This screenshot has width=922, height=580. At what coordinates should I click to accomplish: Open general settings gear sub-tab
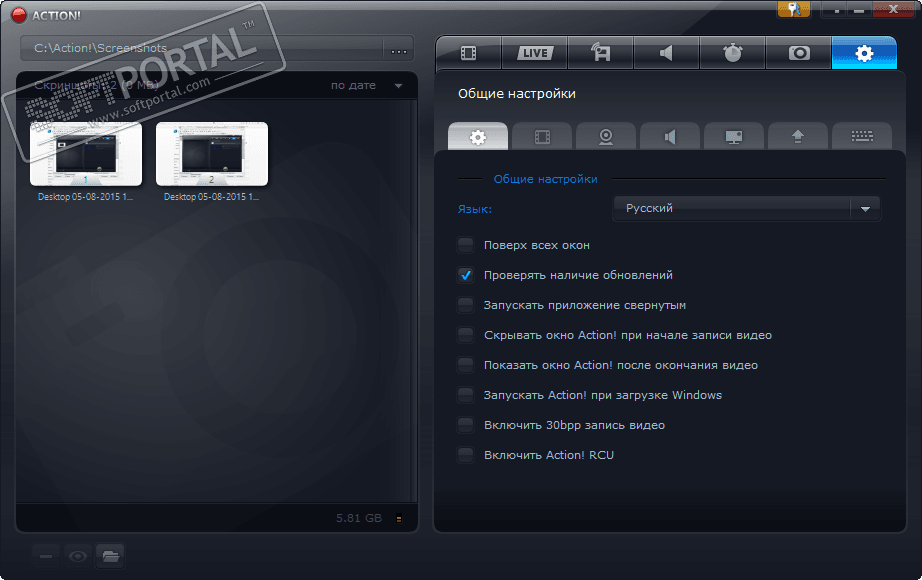[477, 136]
